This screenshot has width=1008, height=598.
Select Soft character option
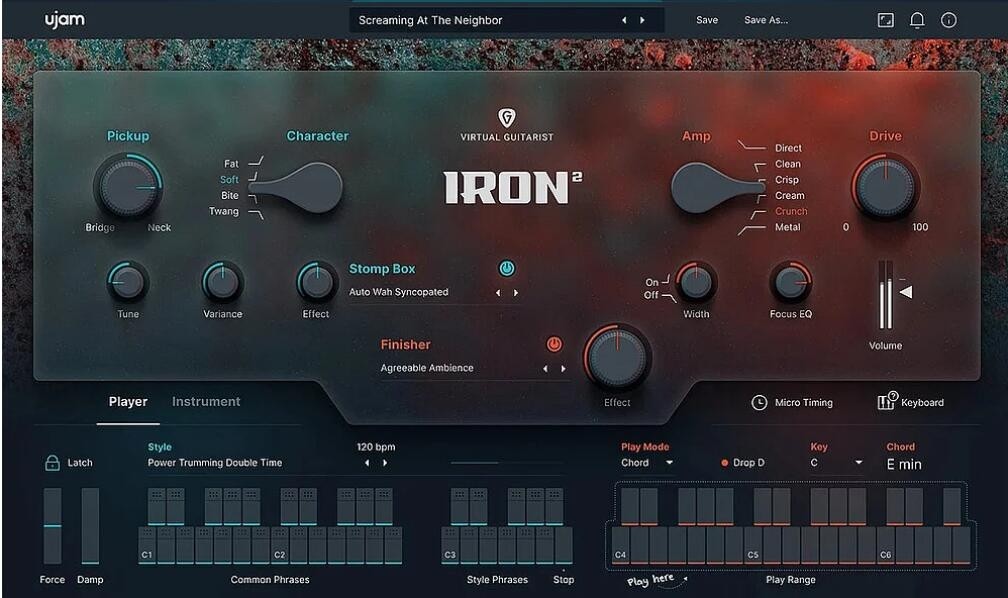(229, 179)
